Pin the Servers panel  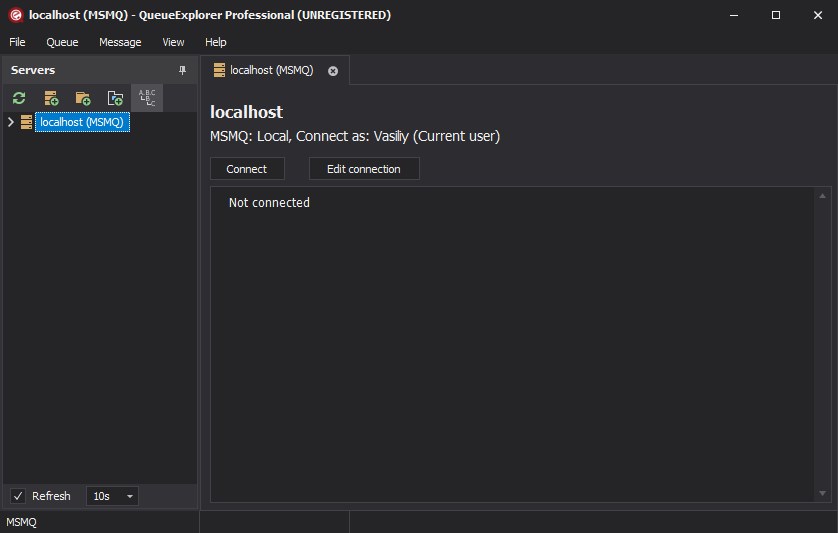point(182,70)
